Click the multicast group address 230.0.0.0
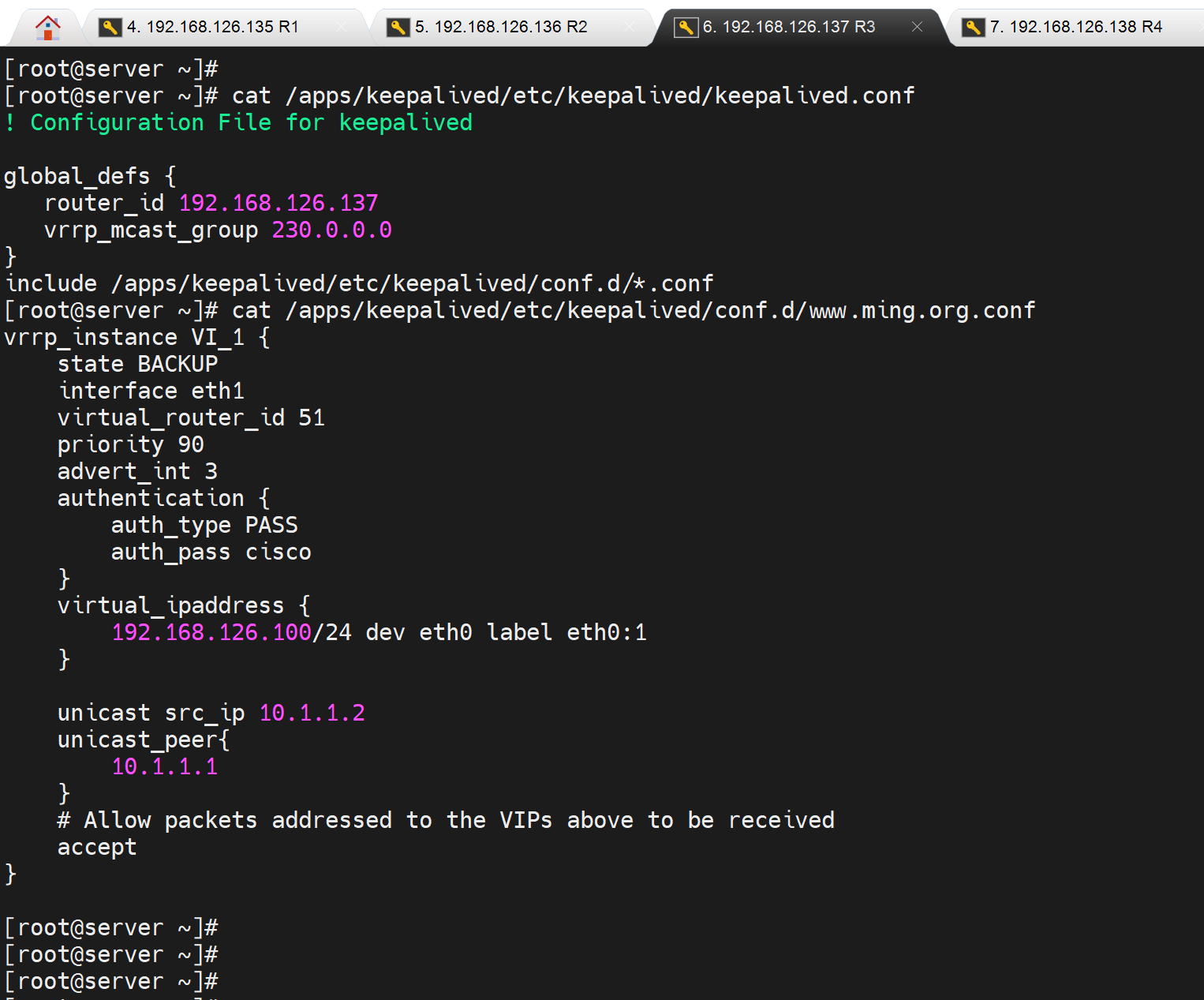The height and width of the screenshot is (1000, 1204). pyautogui.click(x=331, y=230)
